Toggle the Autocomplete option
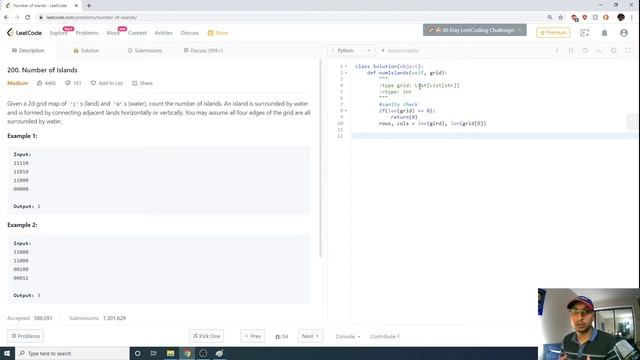 [x=400, y=51]
